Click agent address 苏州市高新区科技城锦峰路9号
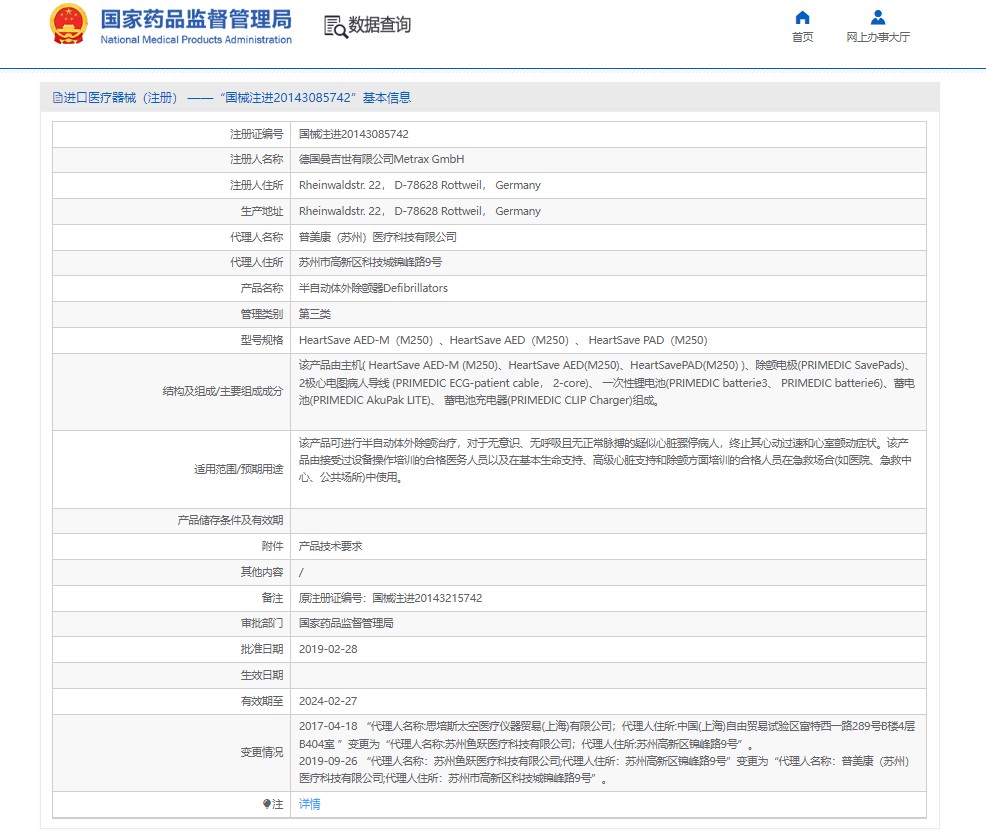986x833 pixels. coord(370,262)
